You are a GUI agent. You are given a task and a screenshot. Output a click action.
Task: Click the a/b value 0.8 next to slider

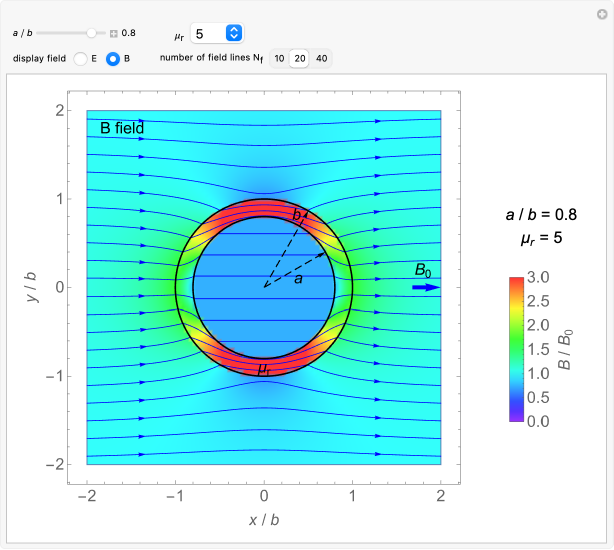click(x=128, y=33)
